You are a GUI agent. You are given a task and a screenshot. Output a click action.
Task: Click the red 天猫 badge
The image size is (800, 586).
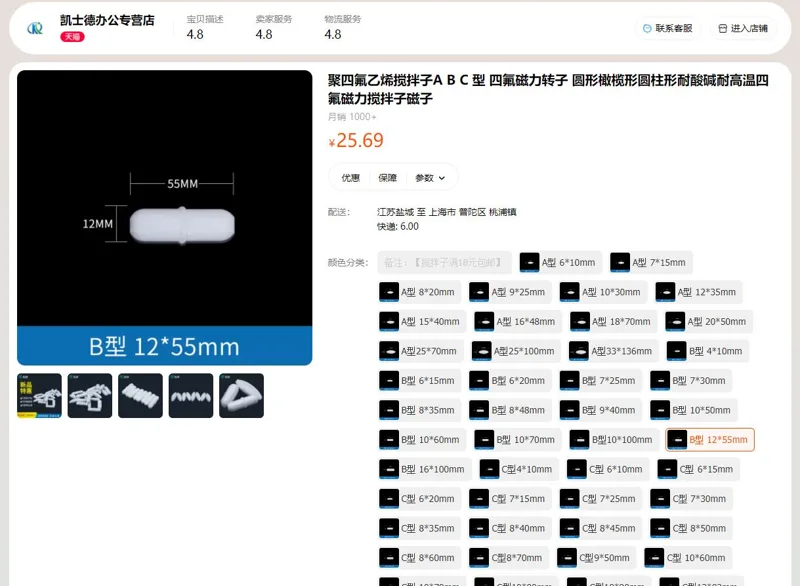click(72, 37)
